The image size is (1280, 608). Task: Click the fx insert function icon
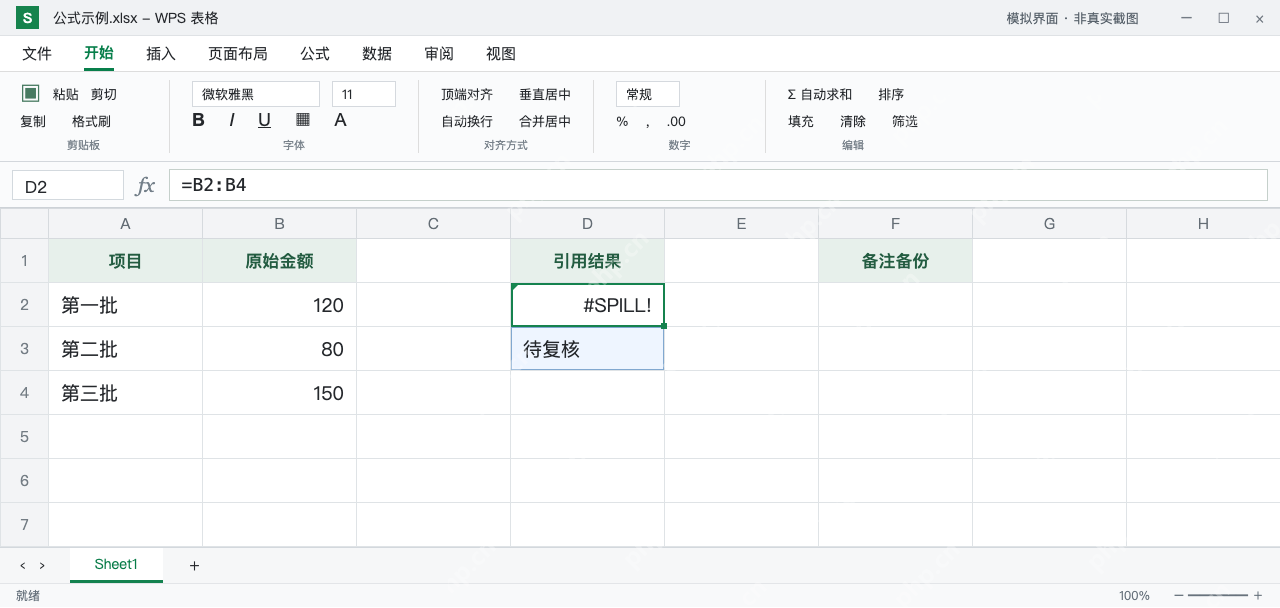(145, 185)
